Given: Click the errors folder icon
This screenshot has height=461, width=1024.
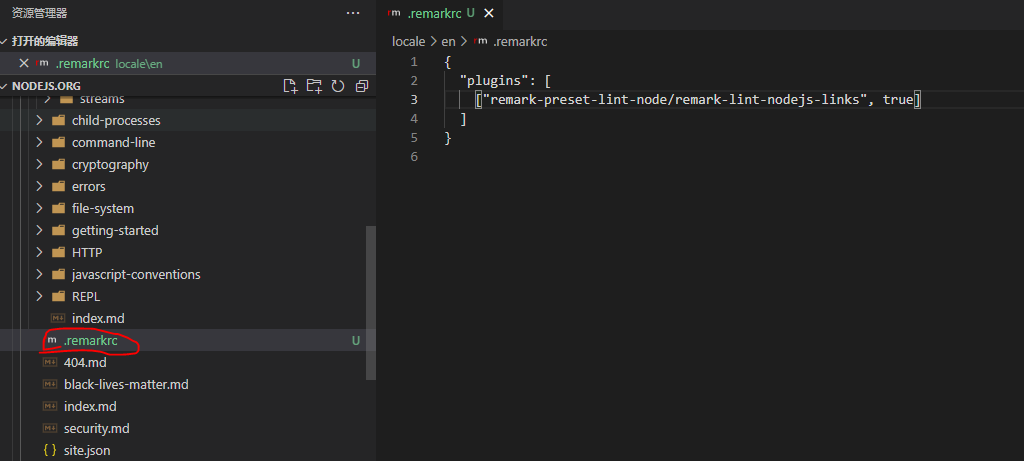Looking at the screenshot, I should tap(58, 186).
